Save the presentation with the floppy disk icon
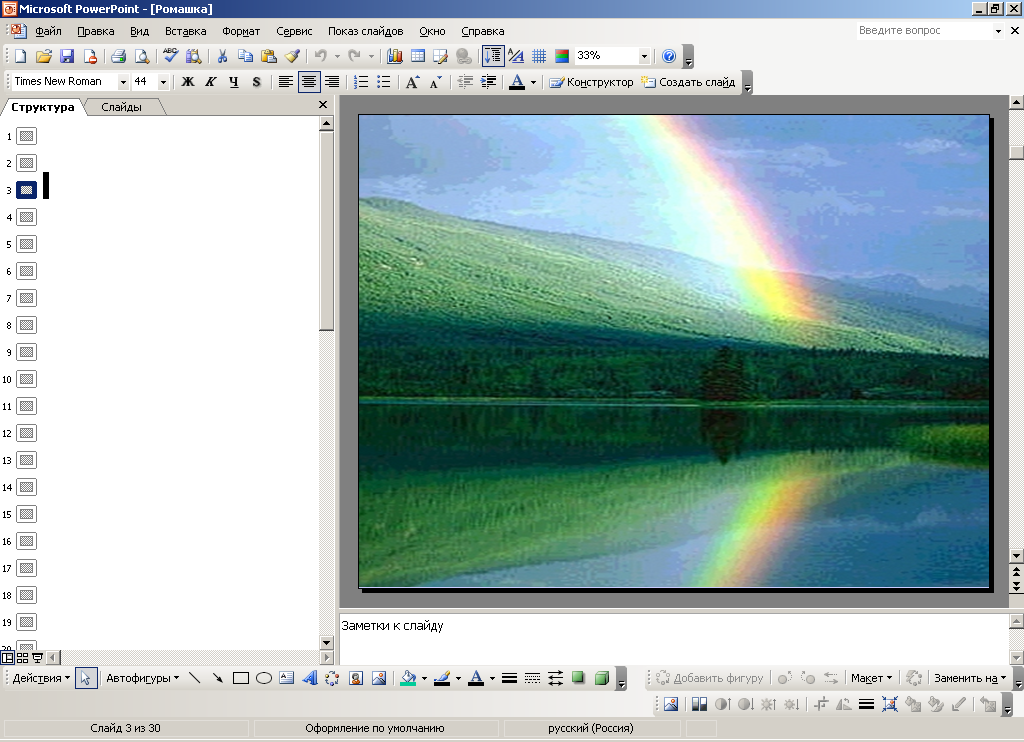The image size is (1024, 742). pos(67,56)
